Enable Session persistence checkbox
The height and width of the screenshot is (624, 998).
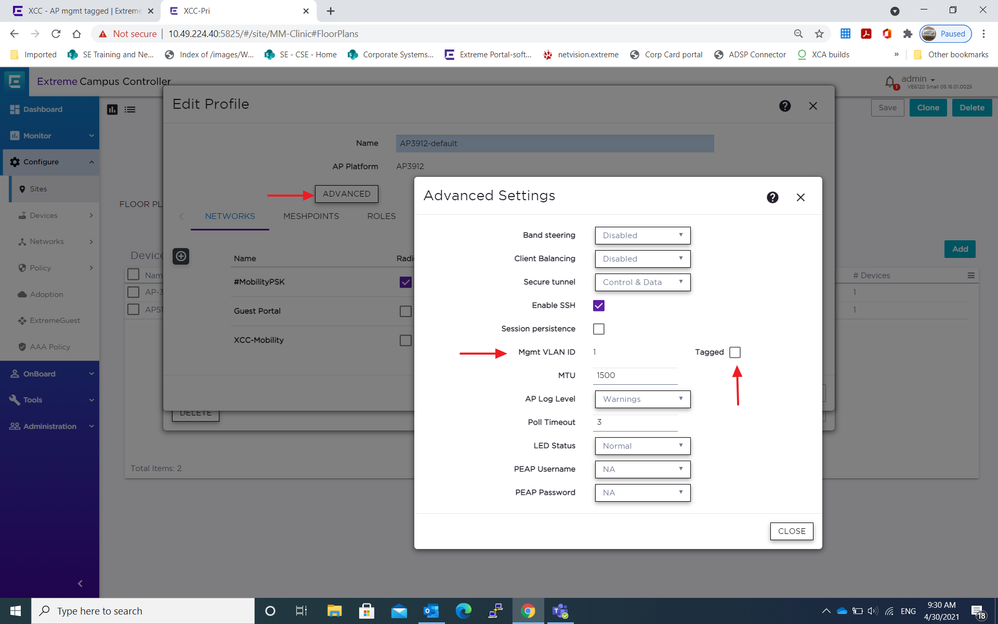click(x=598, y=329)
